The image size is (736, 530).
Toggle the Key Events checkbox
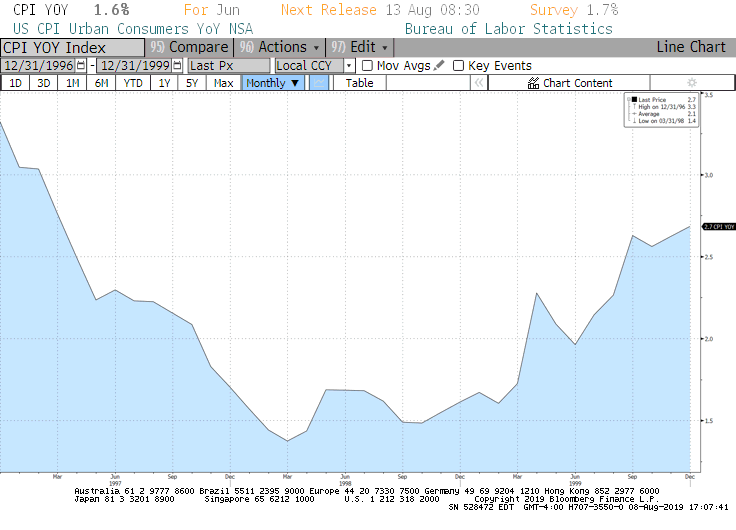[x=458, y=66]
